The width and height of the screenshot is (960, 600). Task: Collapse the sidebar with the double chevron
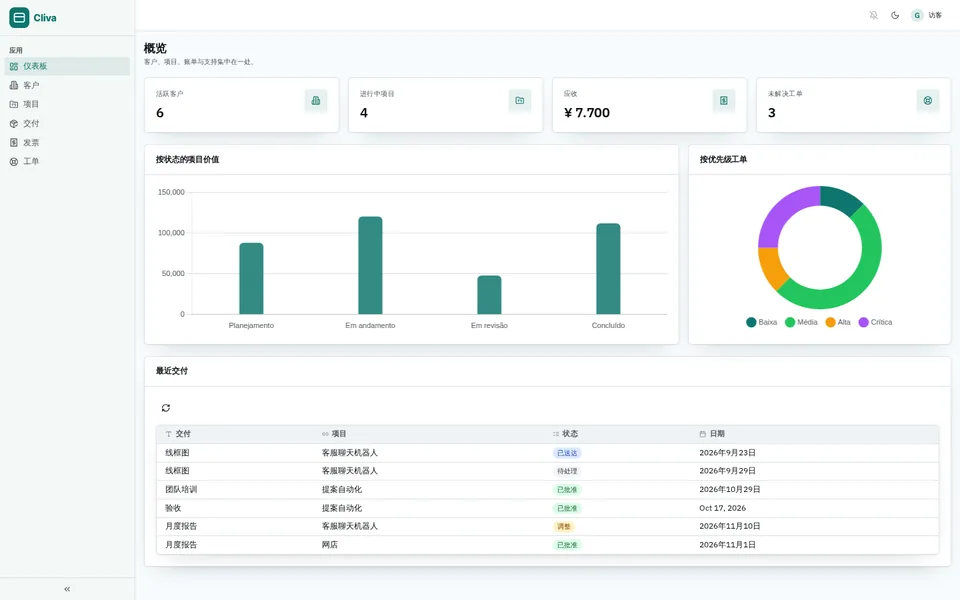coord(67,589)
